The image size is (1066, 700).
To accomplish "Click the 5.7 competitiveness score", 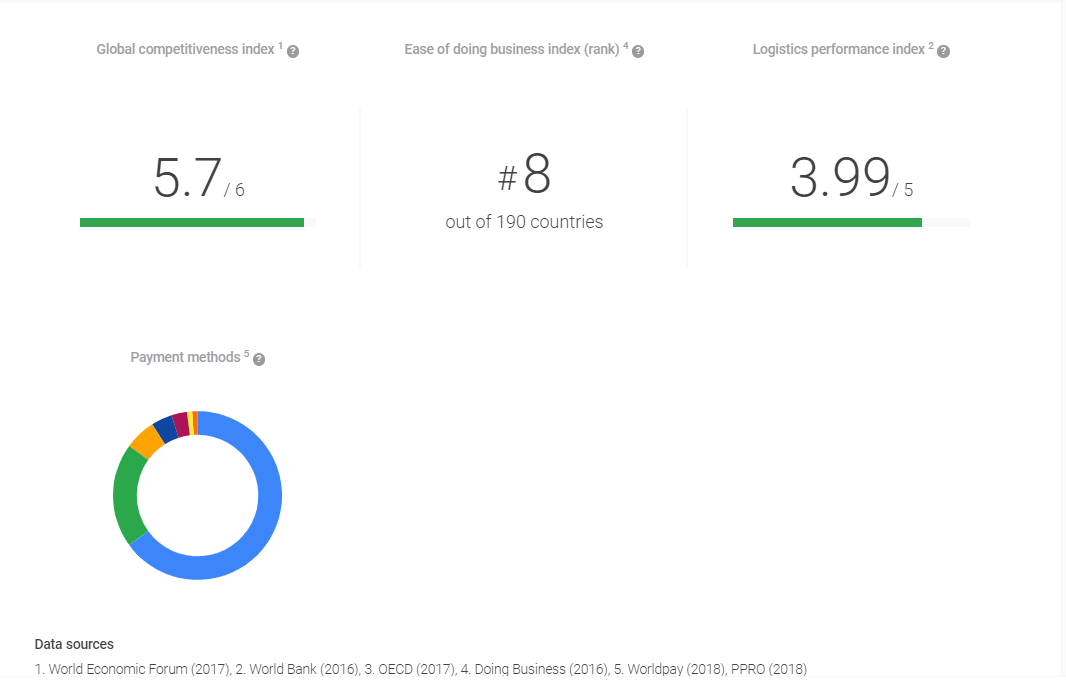I will tap(188, 180).
